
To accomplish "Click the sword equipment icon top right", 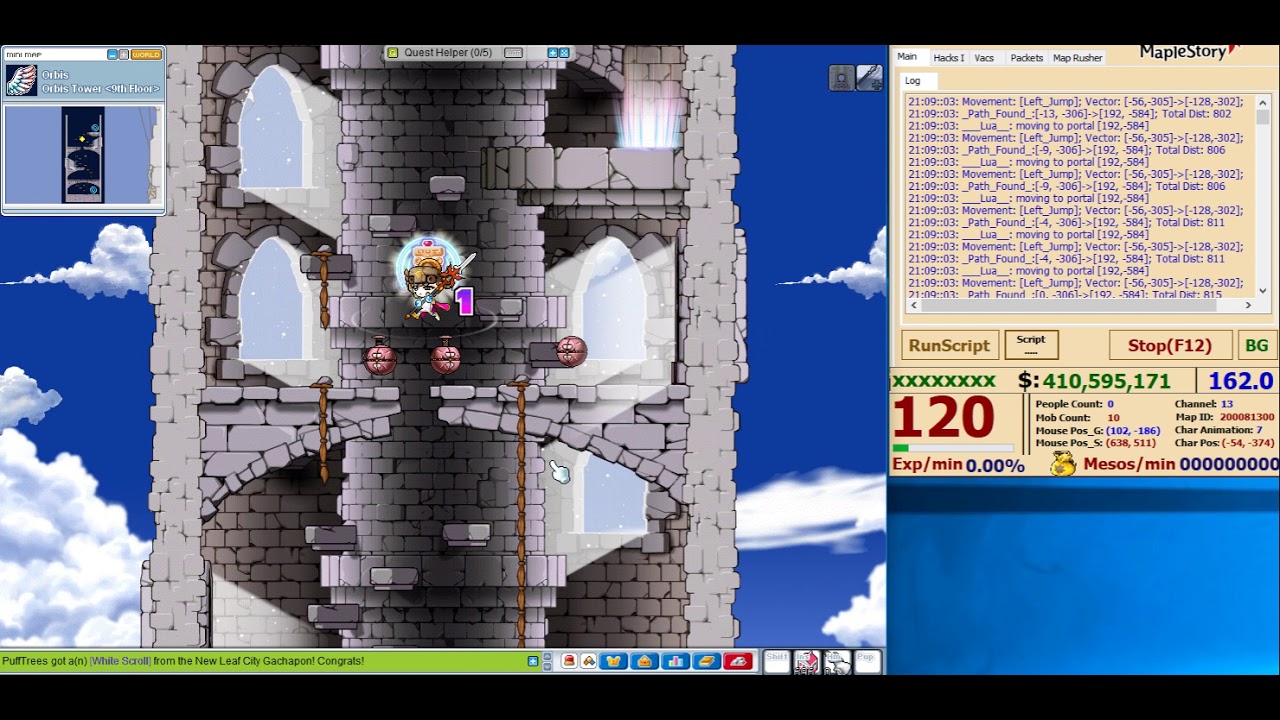I will pyautogui.click(x=869, y=78).
